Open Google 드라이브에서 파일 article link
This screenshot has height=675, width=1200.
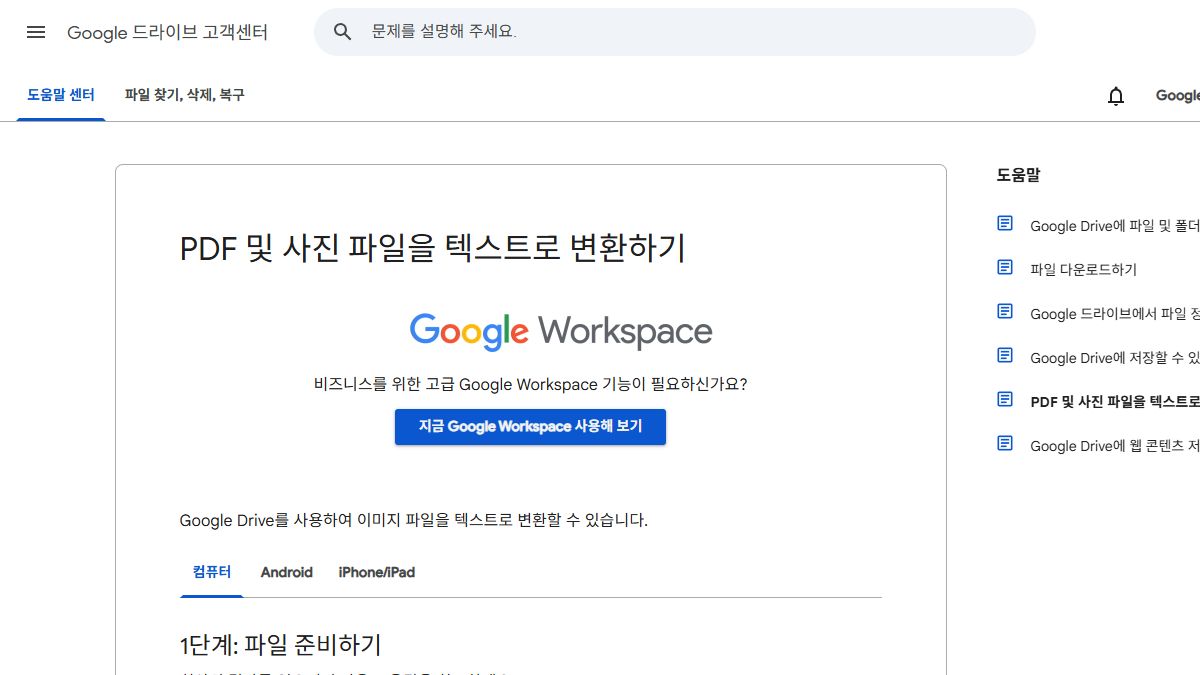[1115, 314]
